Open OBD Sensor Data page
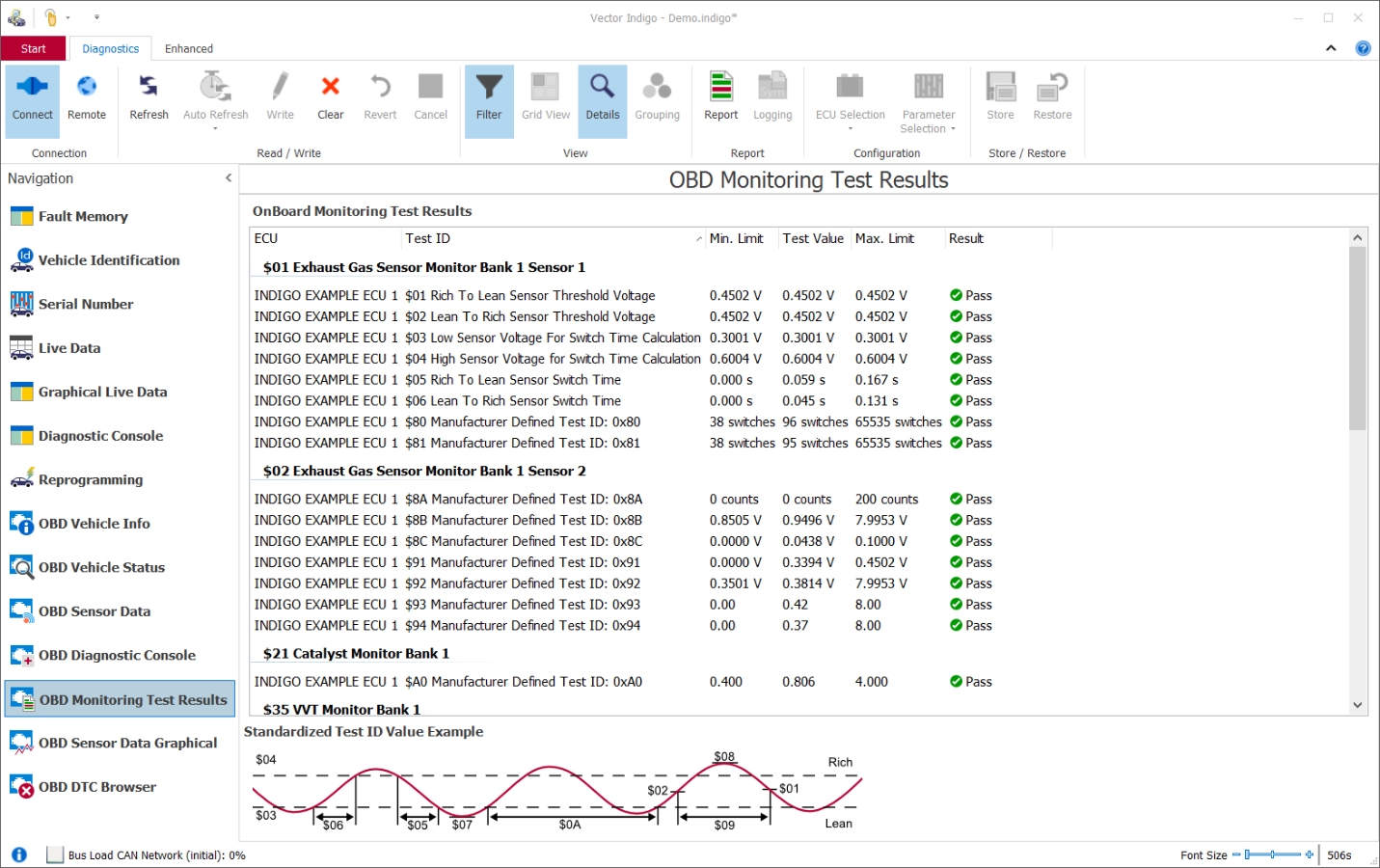The image size is (1380, 868). click(120, 611)
